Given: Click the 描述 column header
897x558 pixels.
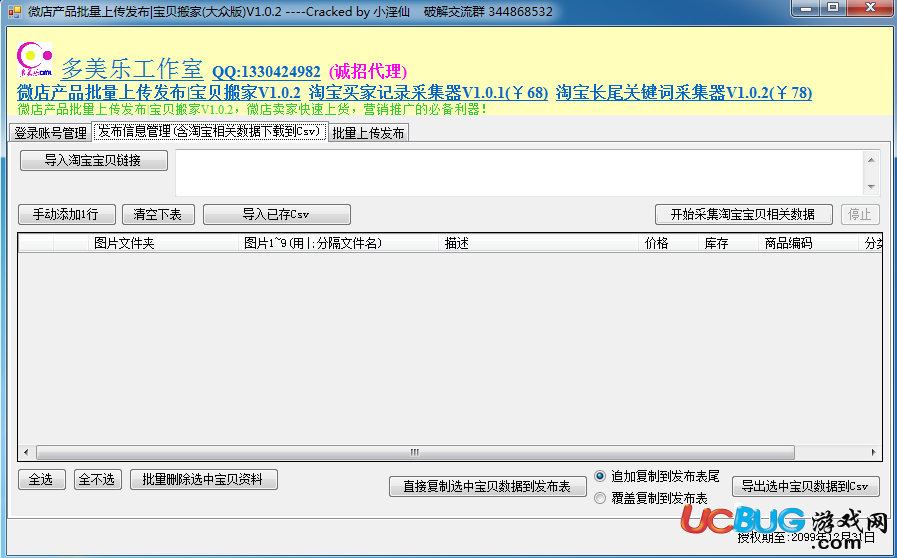Looking at the screenshot, I should tap(539, 243).
